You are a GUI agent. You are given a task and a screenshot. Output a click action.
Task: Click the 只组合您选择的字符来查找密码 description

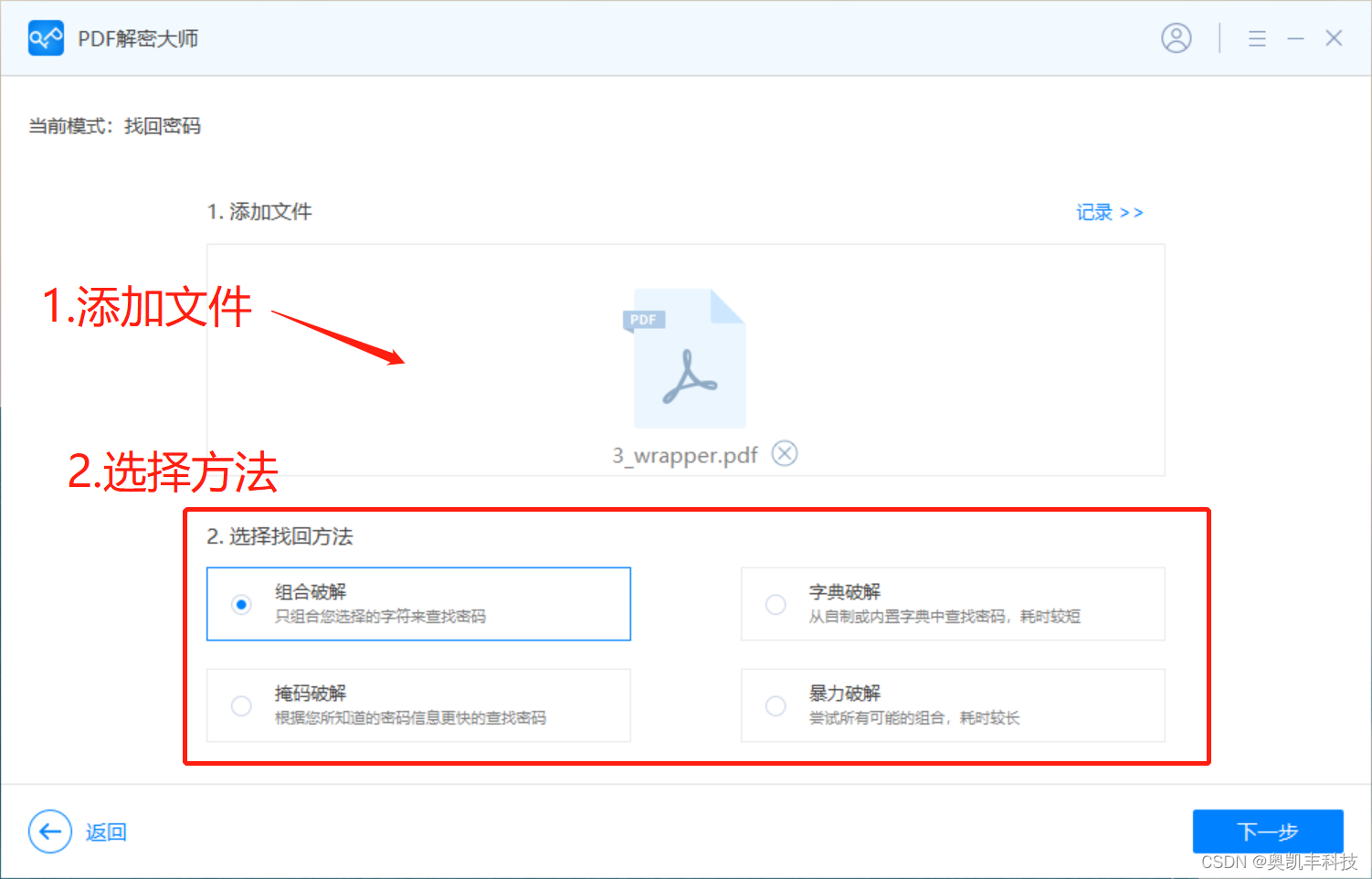click(380, 617)
